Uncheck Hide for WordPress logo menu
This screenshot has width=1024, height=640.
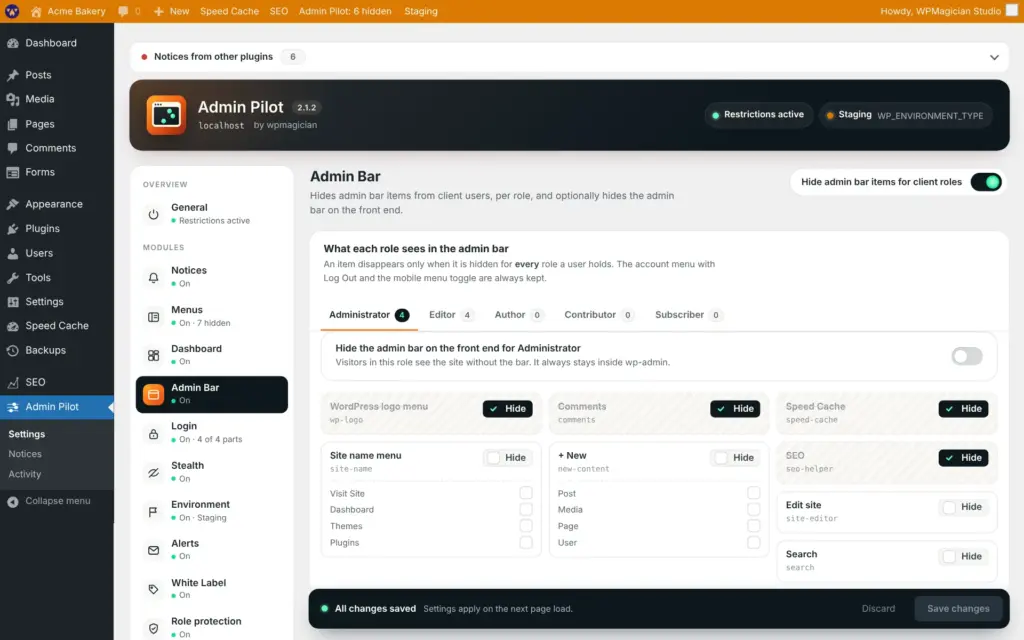(x=507, y=409)
